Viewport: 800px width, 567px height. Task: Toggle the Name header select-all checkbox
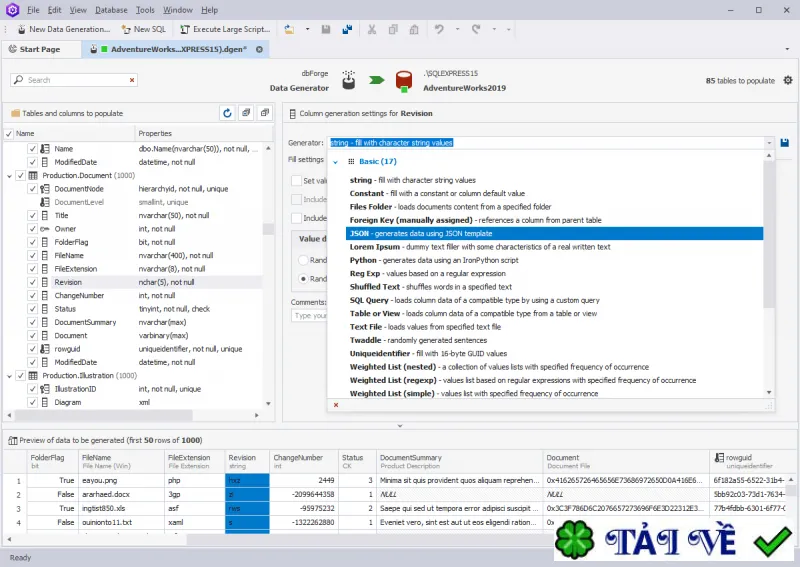point(9,134)
